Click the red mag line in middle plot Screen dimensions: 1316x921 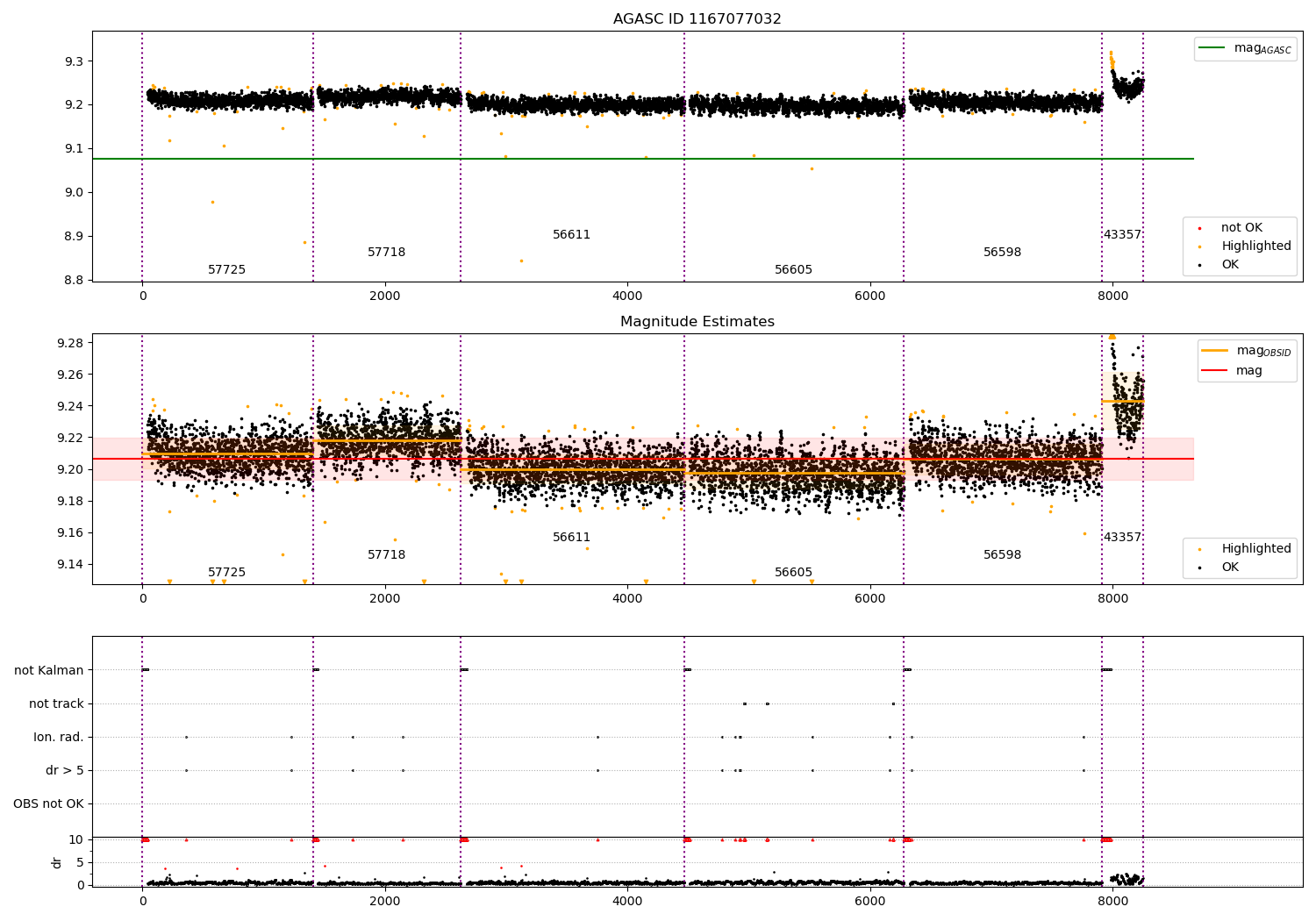(x=643, y=459)
